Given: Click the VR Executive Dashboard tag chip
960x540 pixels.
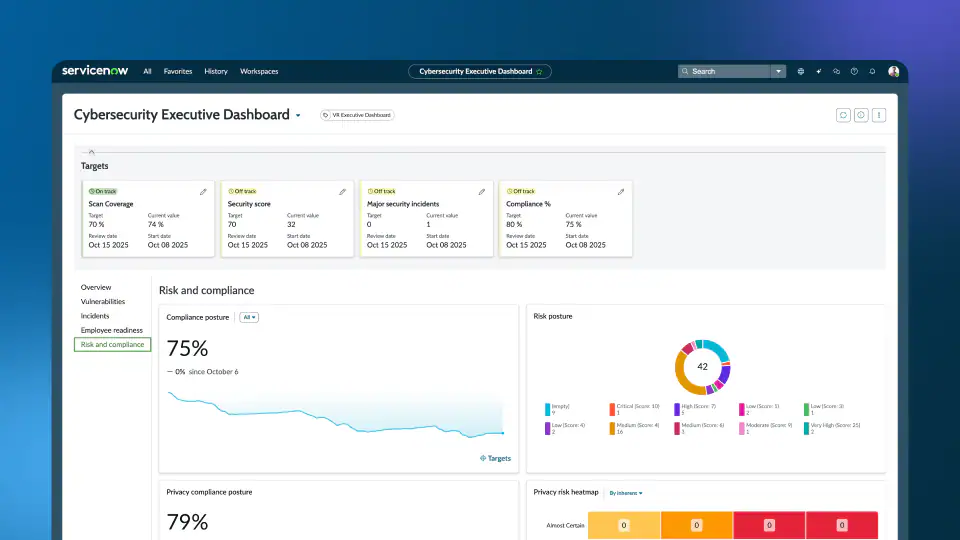Looking at the screenshot, I should pyautogui.click(x=357, y=115).
